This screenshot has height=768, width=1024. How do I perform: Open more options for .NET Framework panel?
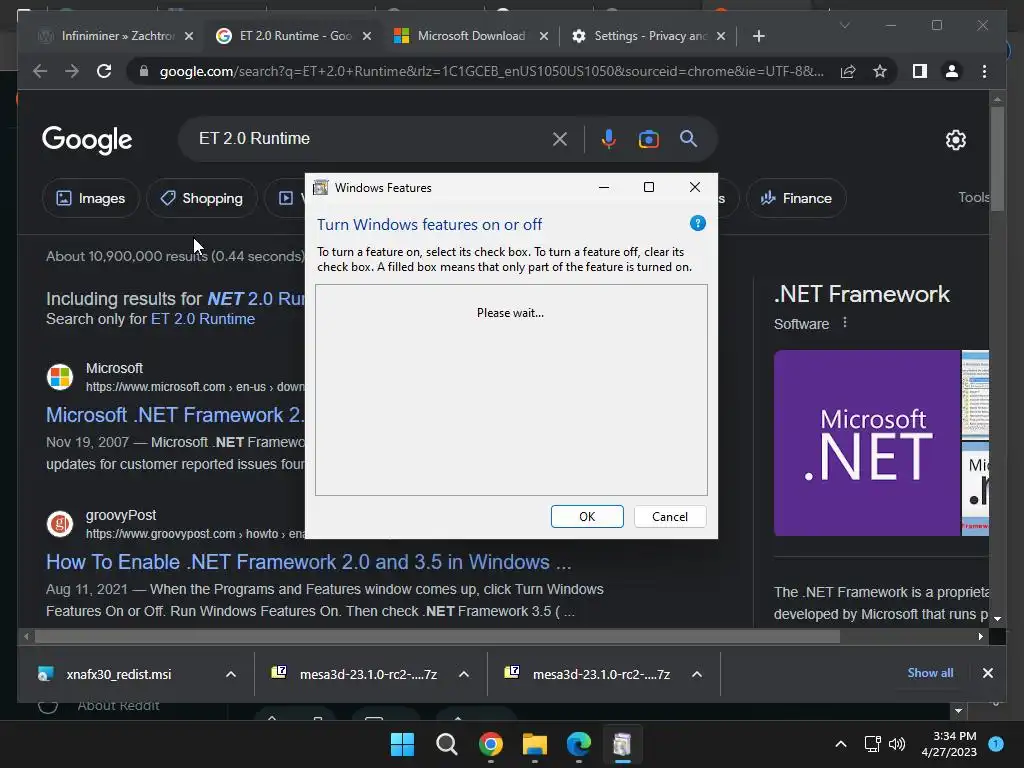click(844, 323)
